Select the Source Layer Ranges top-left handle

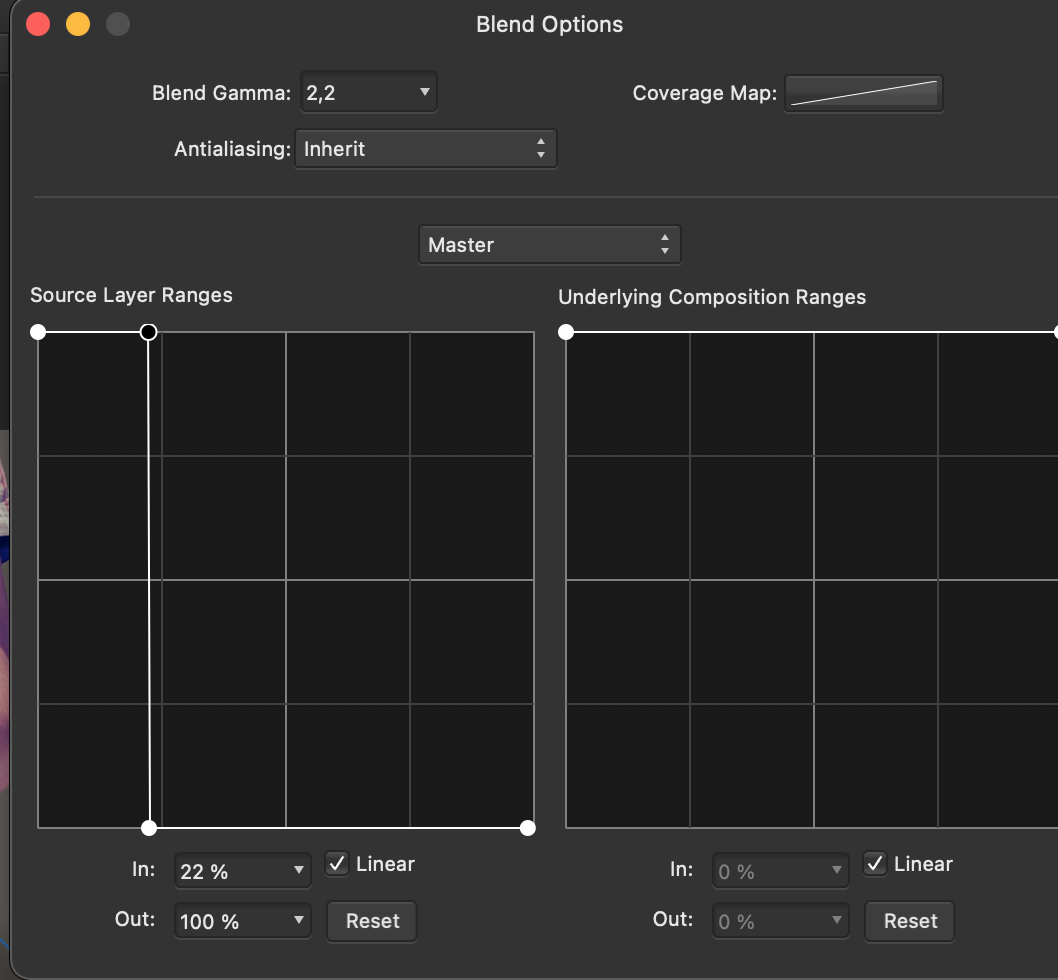click(x=38, y=331)
